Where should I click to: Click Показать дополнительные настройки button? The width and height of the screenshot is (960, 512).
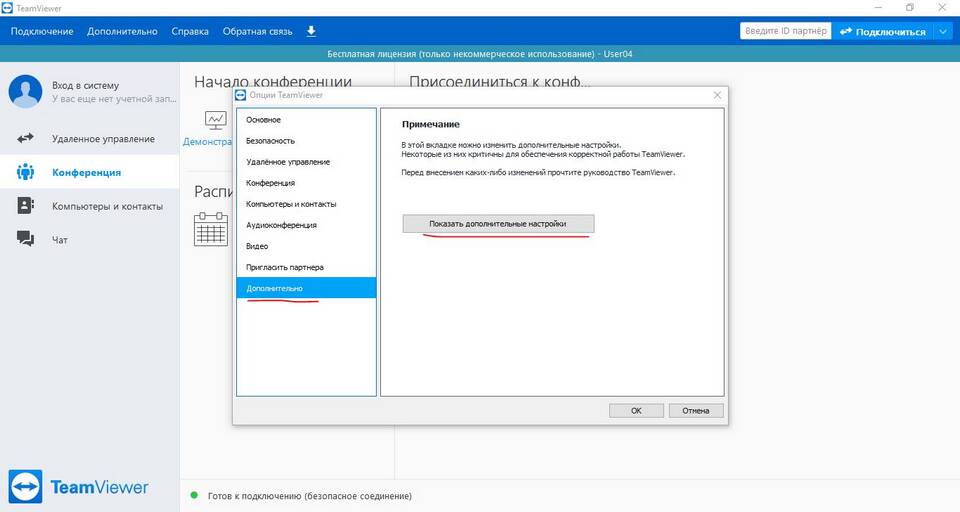pos(498,224)
